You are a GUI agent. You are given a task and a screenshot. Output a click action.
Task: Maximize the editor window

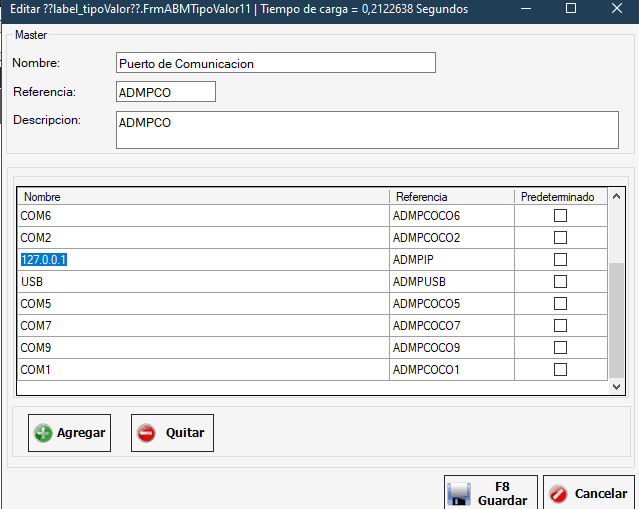pos(571,9)
